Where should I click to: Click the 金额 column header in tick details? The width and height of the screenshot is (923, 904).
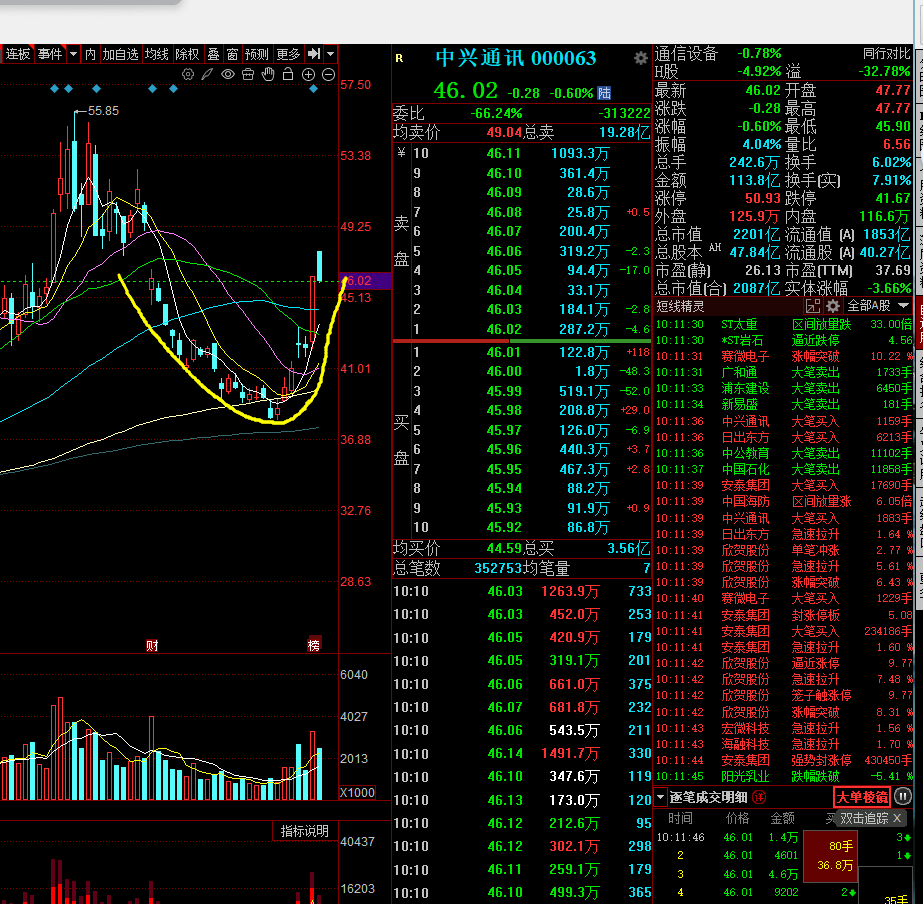coord(783,818)
